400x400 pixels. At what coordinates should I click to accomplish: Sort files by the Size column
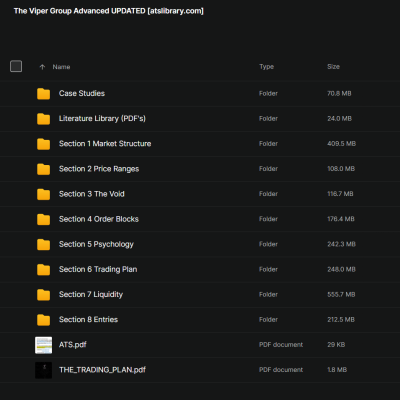coord(333,67)
